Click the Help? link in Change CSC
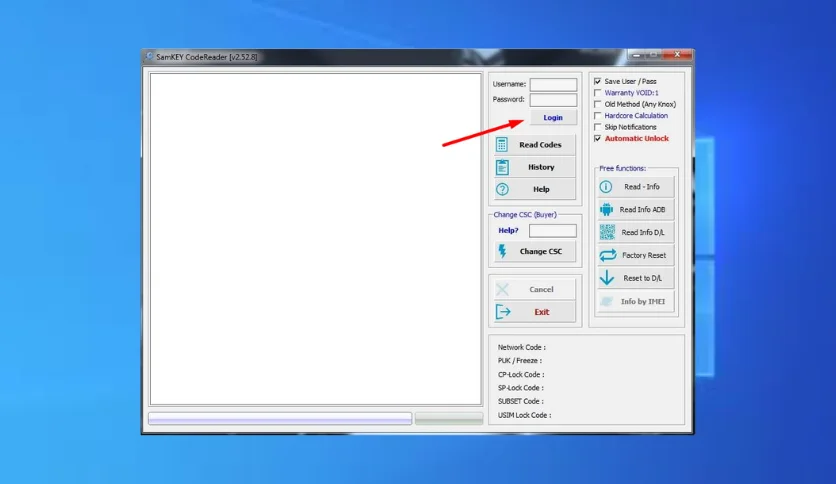 [x=508, y=230]
